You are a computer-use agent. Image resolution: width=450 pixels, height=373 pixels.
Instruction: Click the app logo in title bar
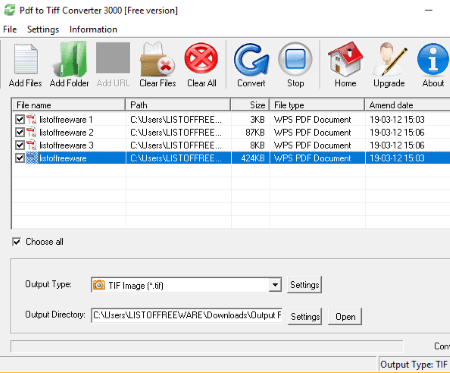pos(9,10)
